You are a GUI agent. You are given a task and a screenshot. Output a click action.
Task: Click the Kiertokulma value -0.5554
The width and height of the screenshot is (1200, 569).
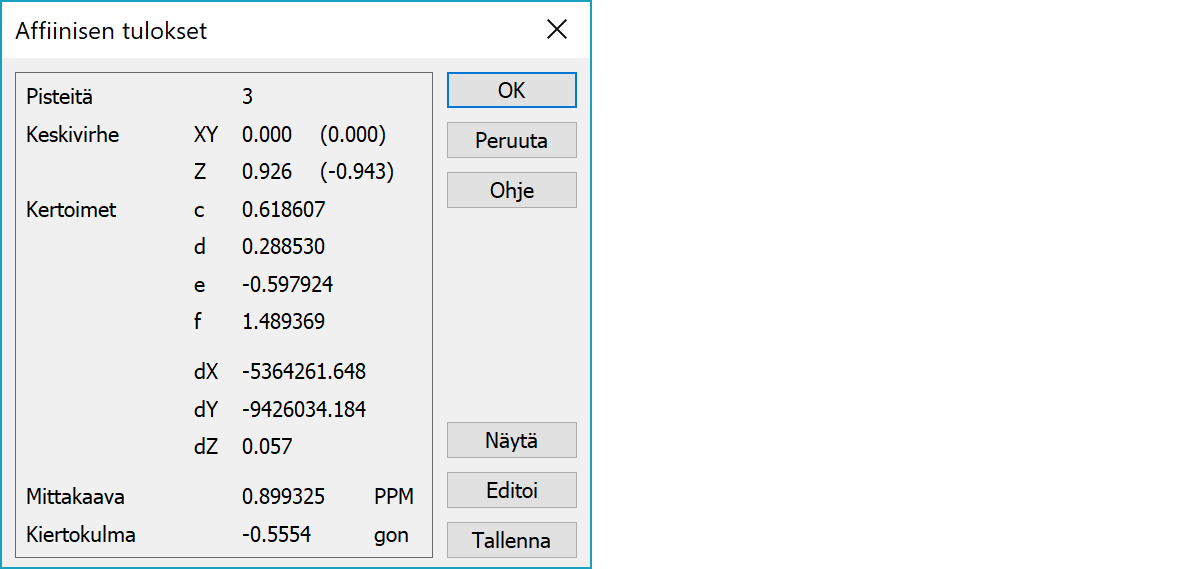pos(276,535)
